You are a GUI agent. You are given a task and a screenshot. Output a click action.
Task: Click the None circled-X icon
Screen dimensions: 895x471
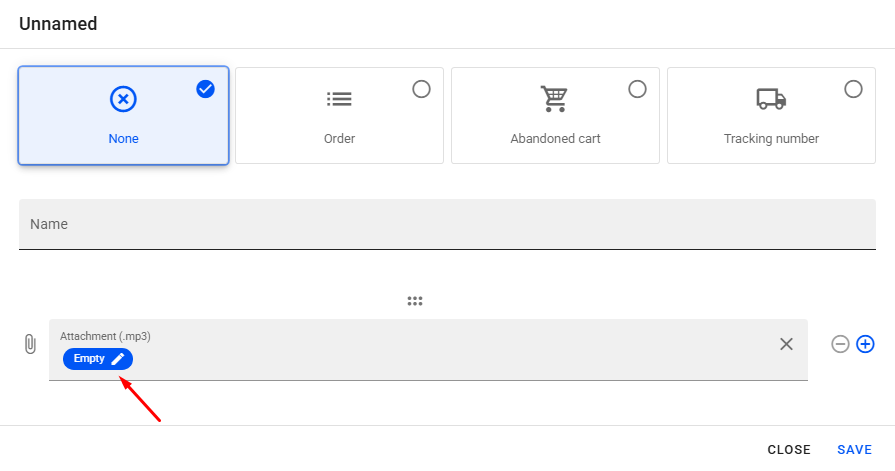pos(123,99)
